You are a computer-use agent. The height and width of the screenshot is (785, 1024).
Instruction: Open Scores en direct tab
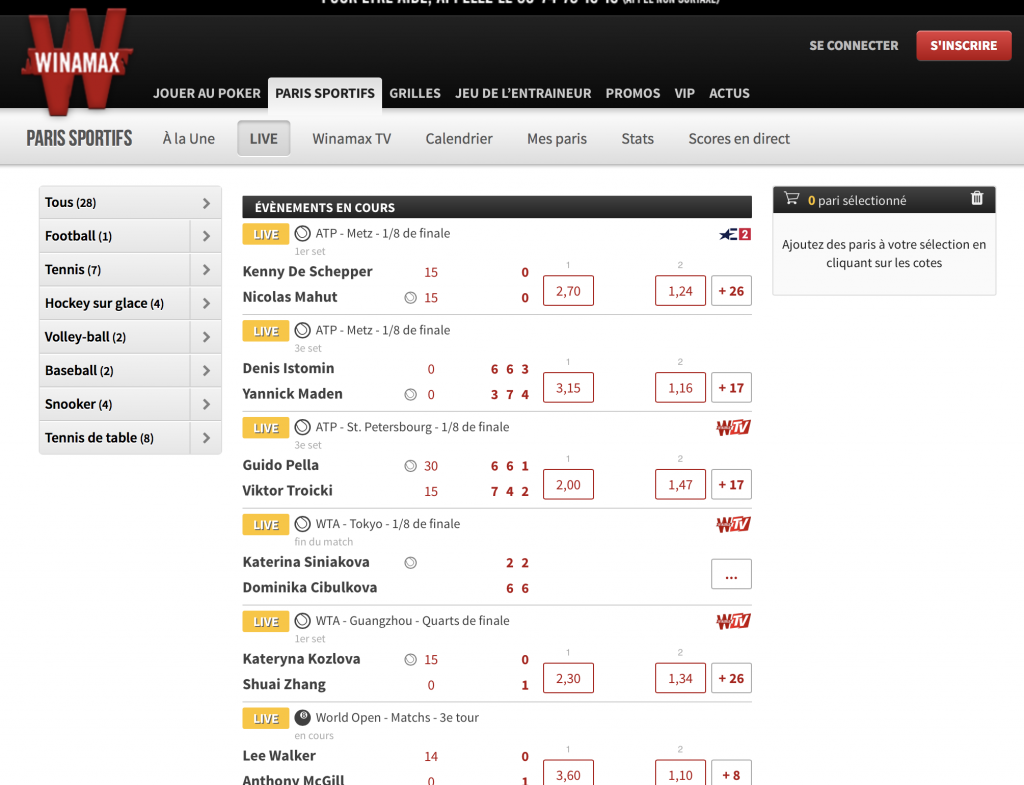point(739,138)
